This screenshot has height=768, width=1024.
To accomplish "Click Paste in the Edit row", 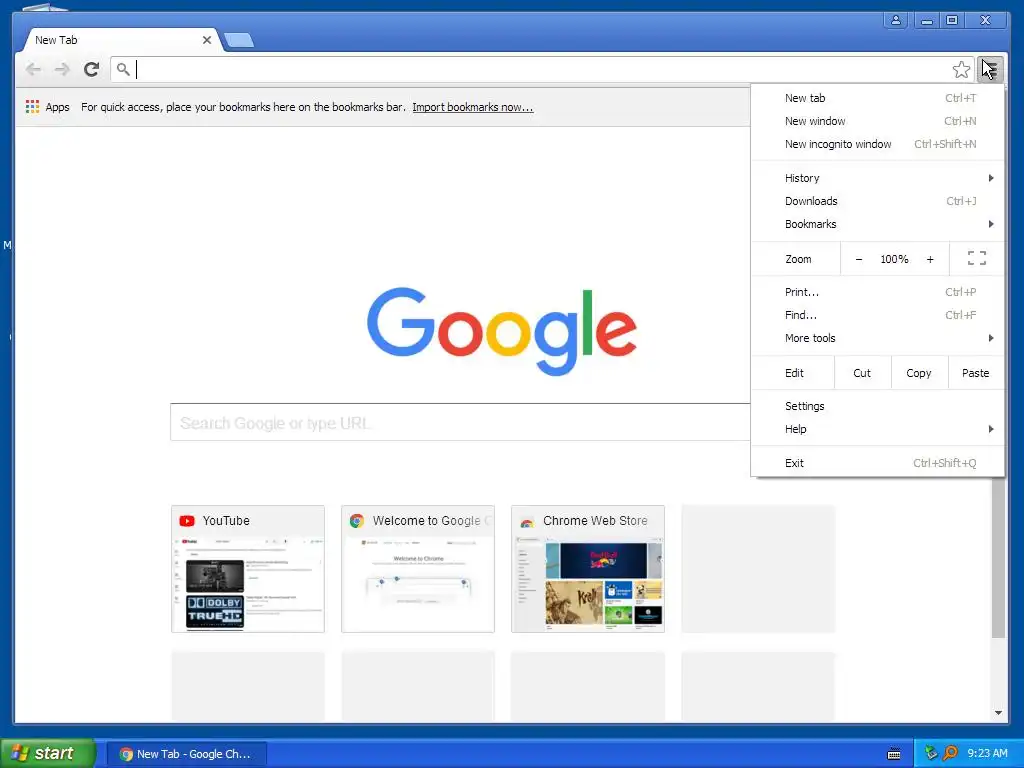I will [976, 373].
